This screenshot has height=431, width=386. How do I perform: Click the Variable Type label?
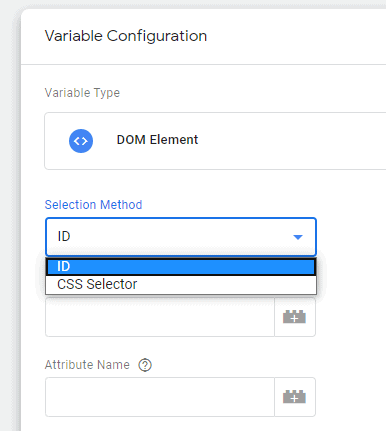point(82,93)
